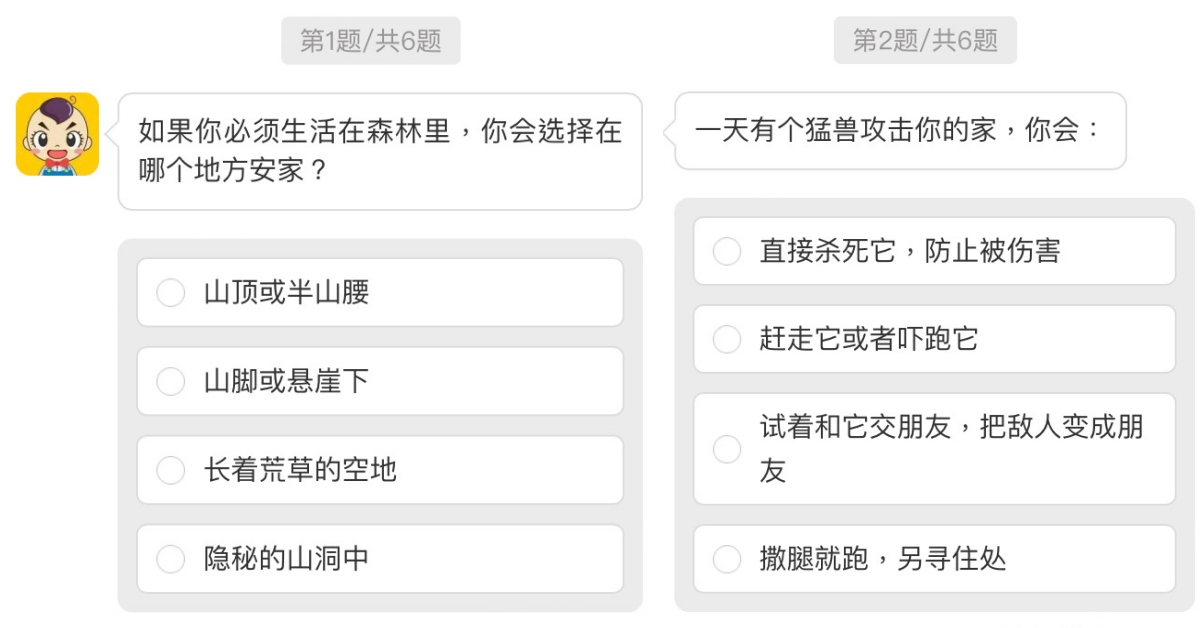The image size is (1200, 628).
Task: Click the 第2题/共6题 progress label
Action: (x=925, y=40)
